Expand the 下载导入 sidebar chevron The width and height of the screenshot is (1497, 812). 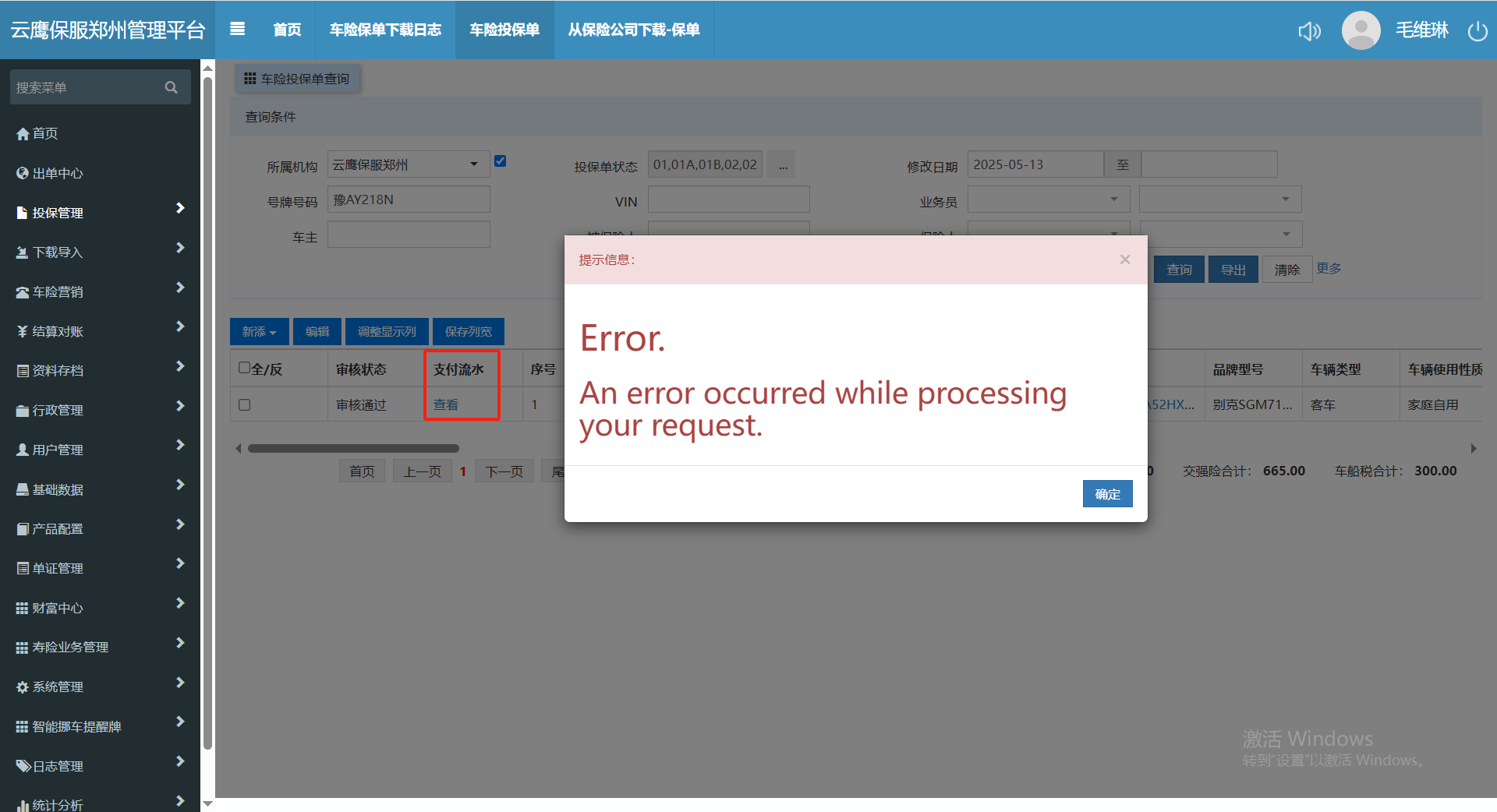[x=180, y=248]
